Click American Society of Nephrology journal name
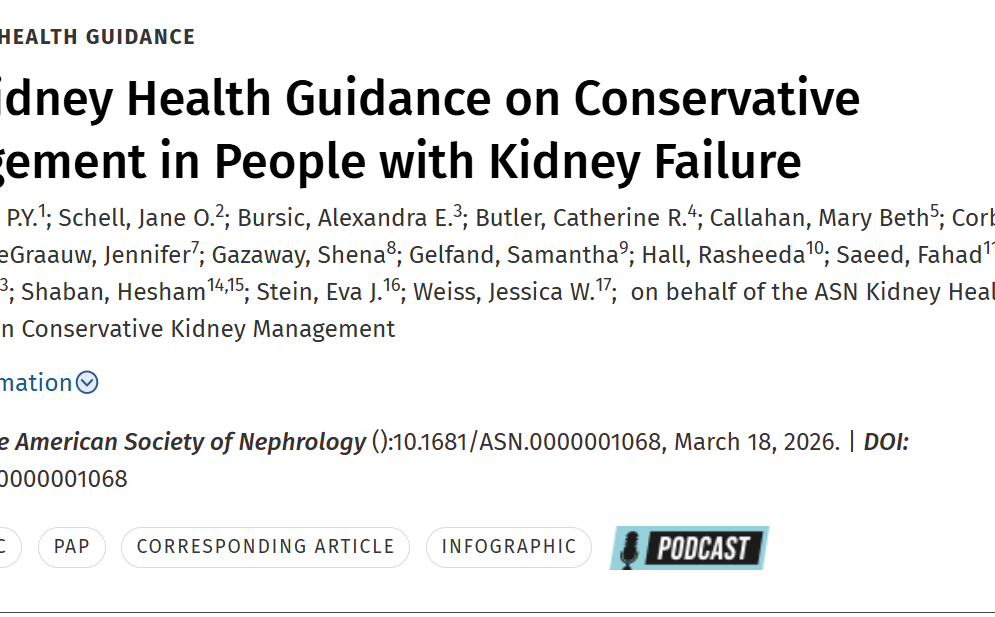Image resolution: width=995 pixels, height=617 pixels. coord(190,442)
